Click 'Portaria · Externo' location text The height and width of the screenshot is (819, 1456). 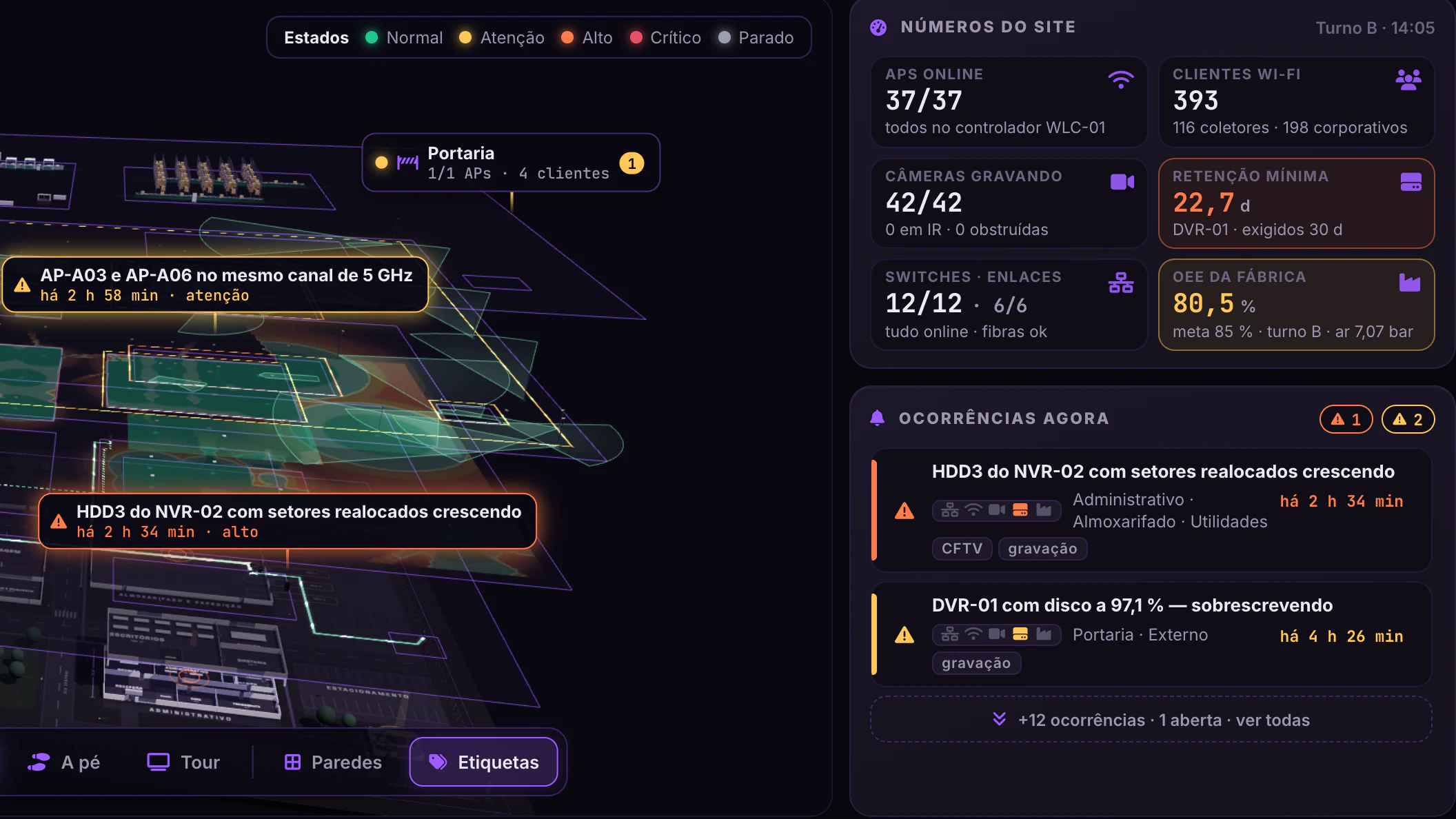click(1140, 635)
